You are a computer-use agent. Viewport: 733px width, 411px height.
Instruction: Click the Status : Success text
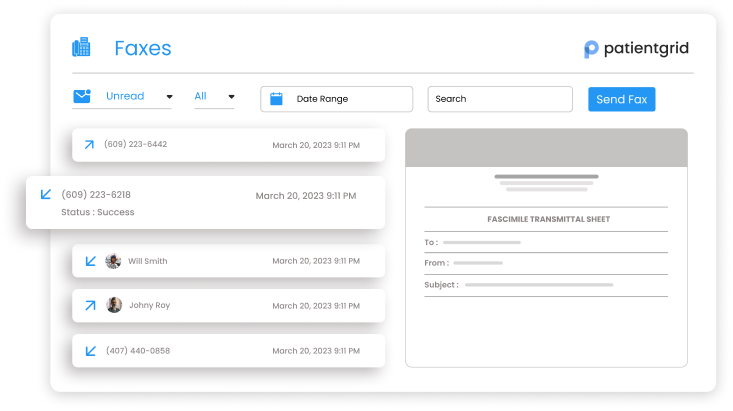click(x=98, y=212)
